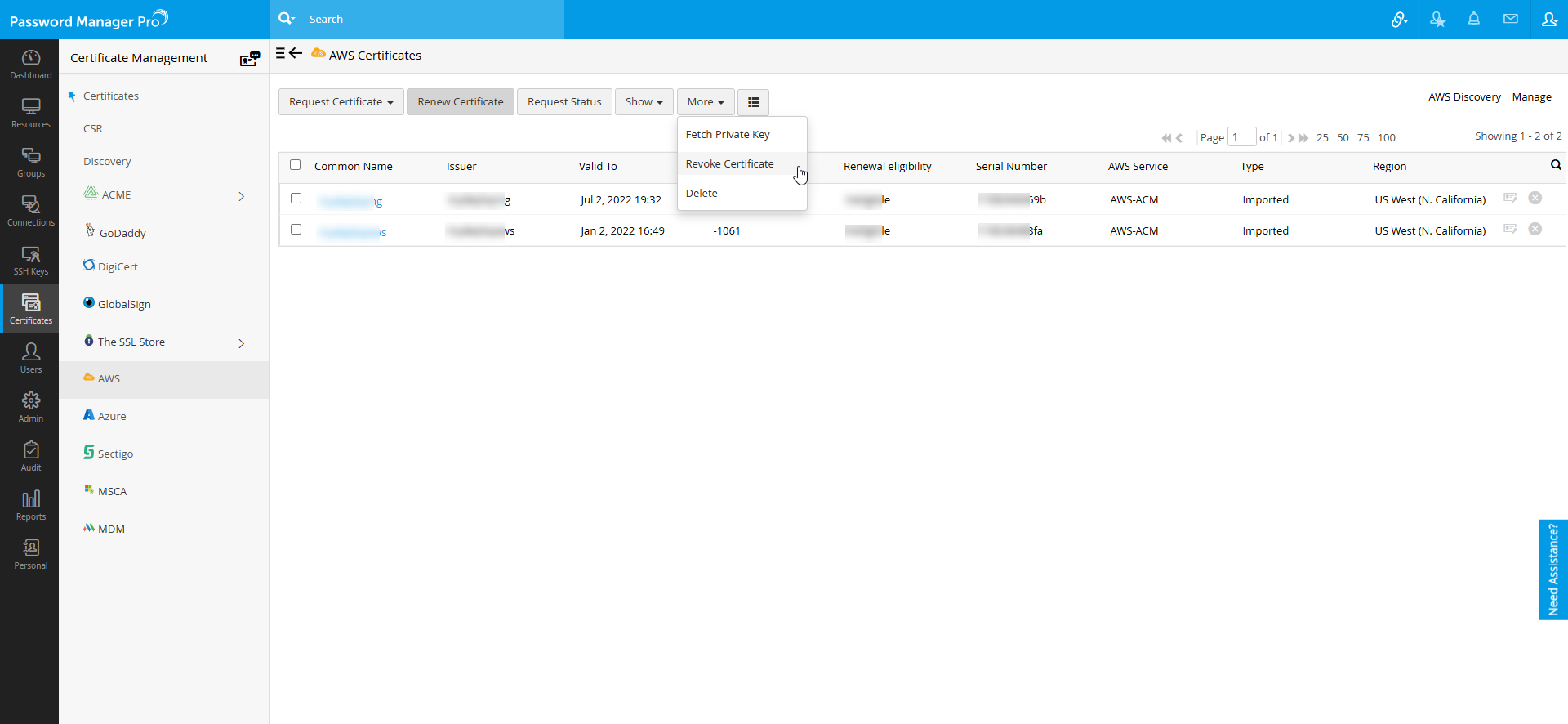Select MSCA in the CA list

(112, 491)
